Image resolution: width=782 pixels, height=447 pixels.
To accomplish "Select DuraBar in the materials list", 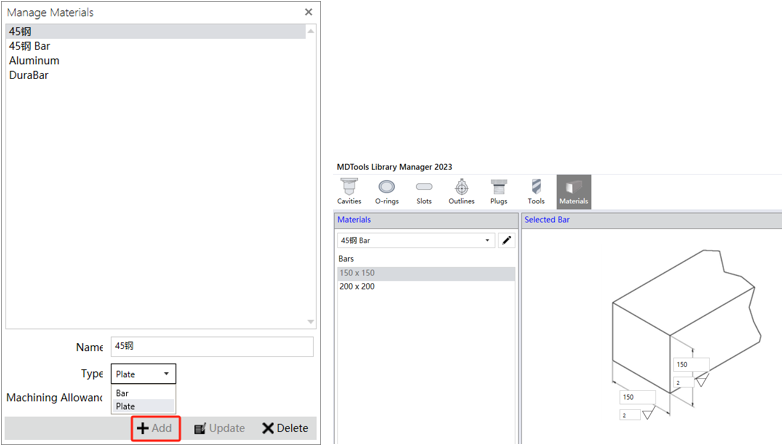I will 156,75.
